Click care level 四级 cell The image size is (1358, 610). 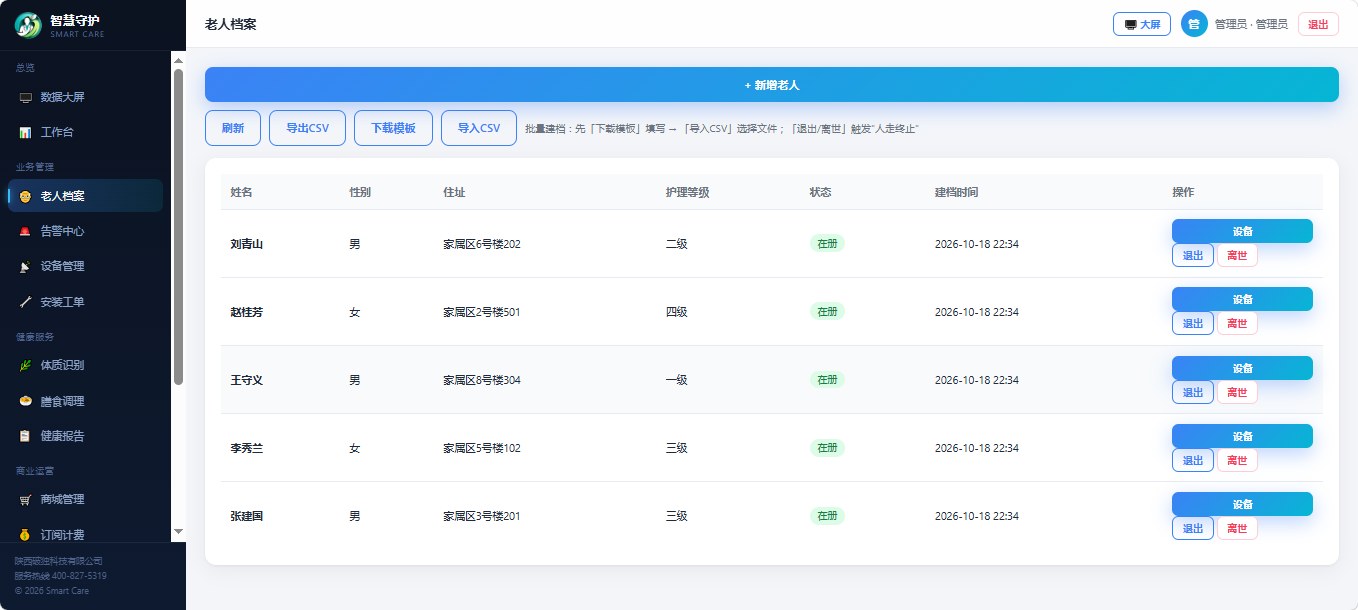pyautogui.click(x=677, y=312)
